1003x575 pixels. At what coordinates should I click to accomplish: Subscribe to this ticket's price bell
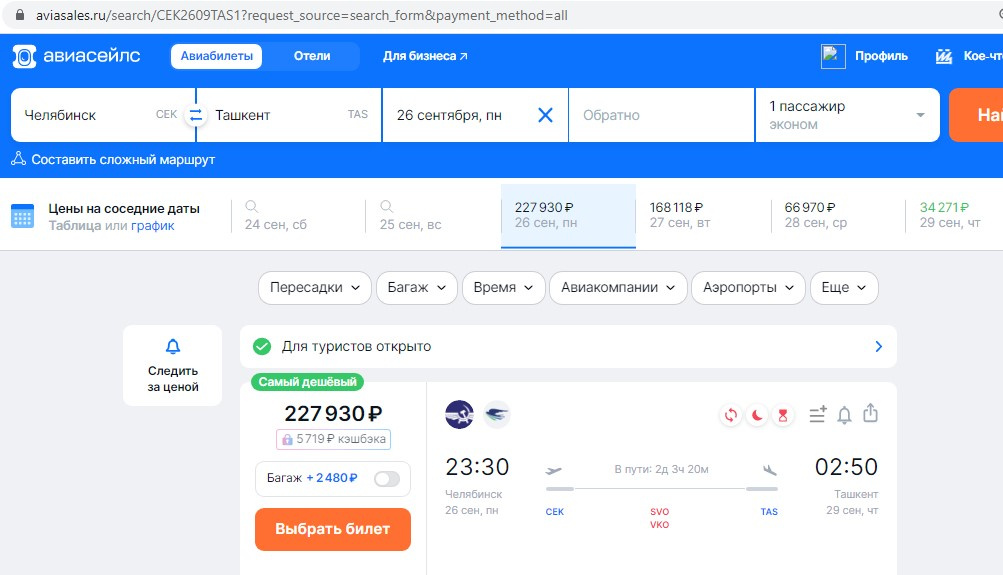click(x=844, y=415)
